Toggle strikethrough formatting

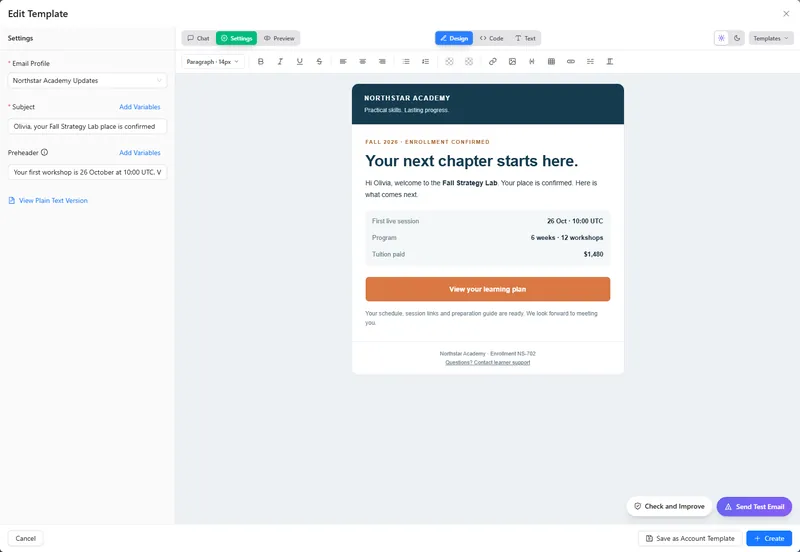[x=319, y=62]
